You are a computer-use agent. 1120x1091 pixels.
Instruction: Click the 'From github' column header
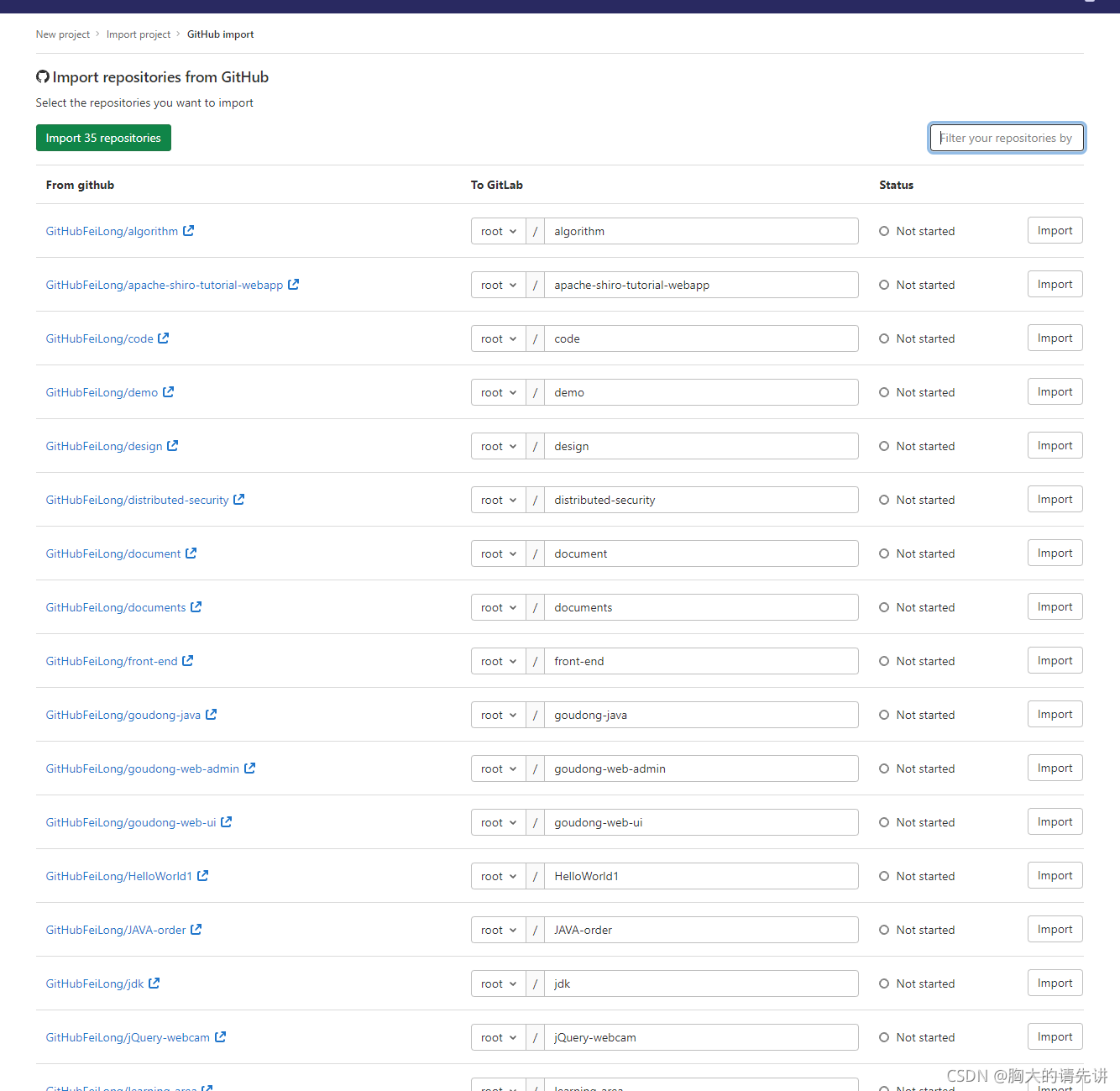coord(80,185)
